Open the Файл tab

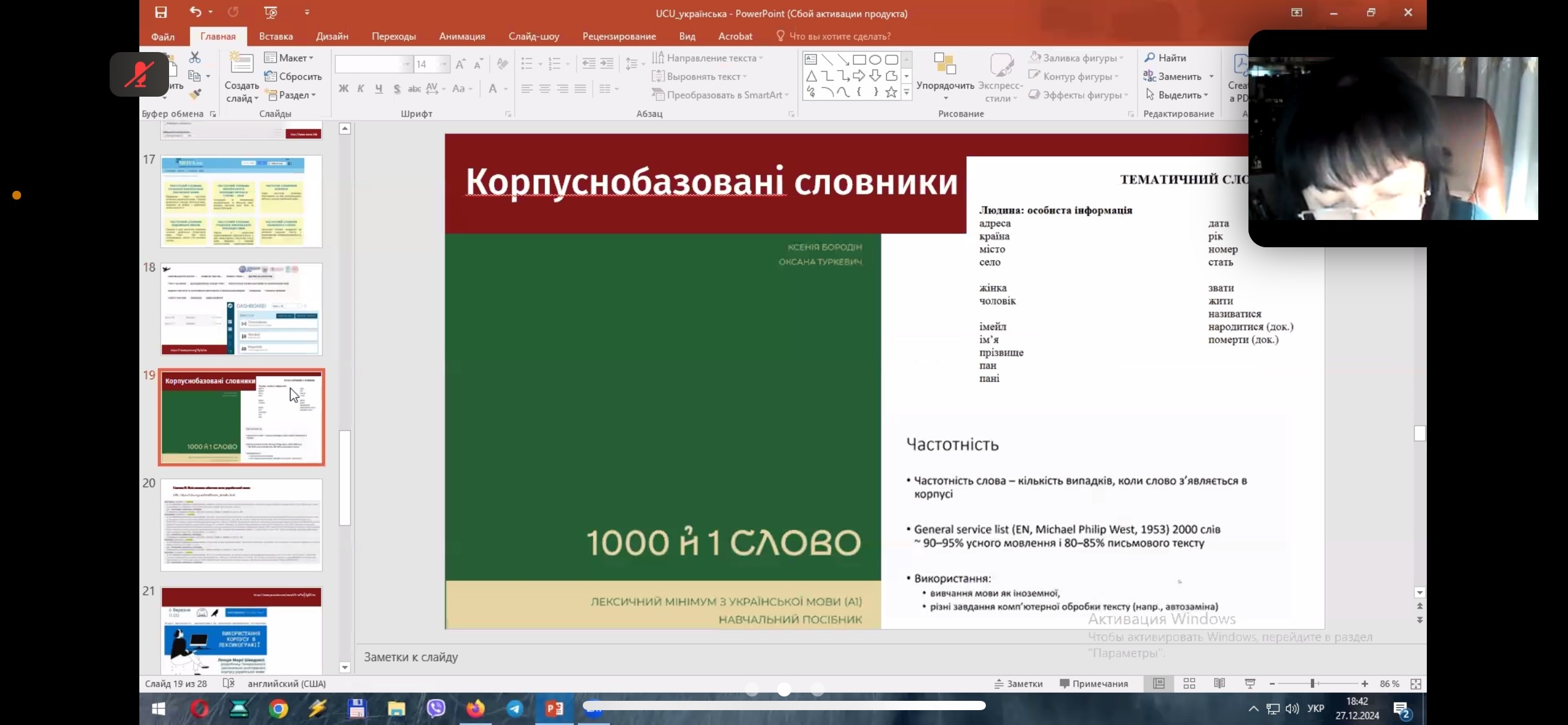[163, 36]
